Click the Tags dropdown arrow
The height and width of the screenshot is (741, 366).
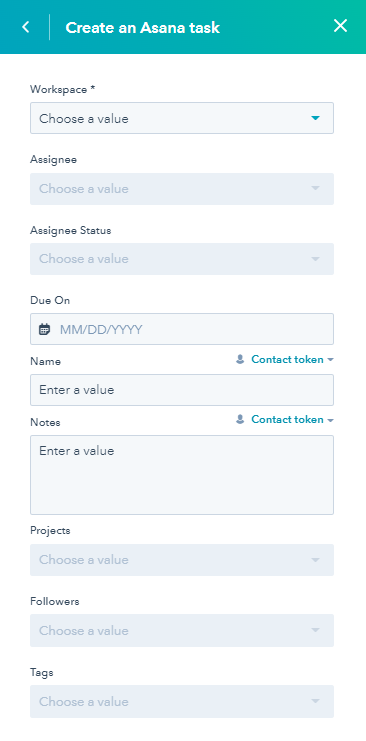coord(315,701)
